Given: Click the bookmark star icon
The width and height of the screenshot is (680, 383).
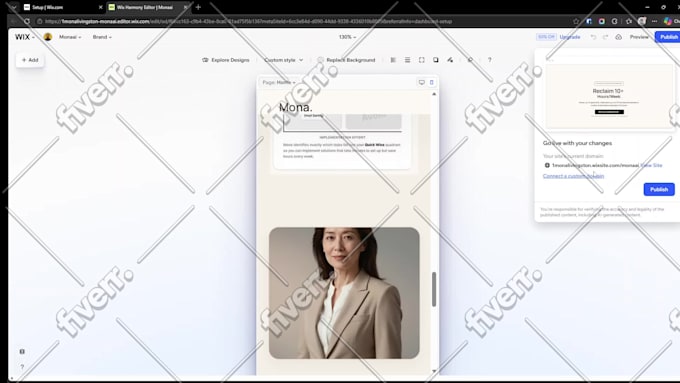Looking at the screenshot, I should tap(576, 21).
